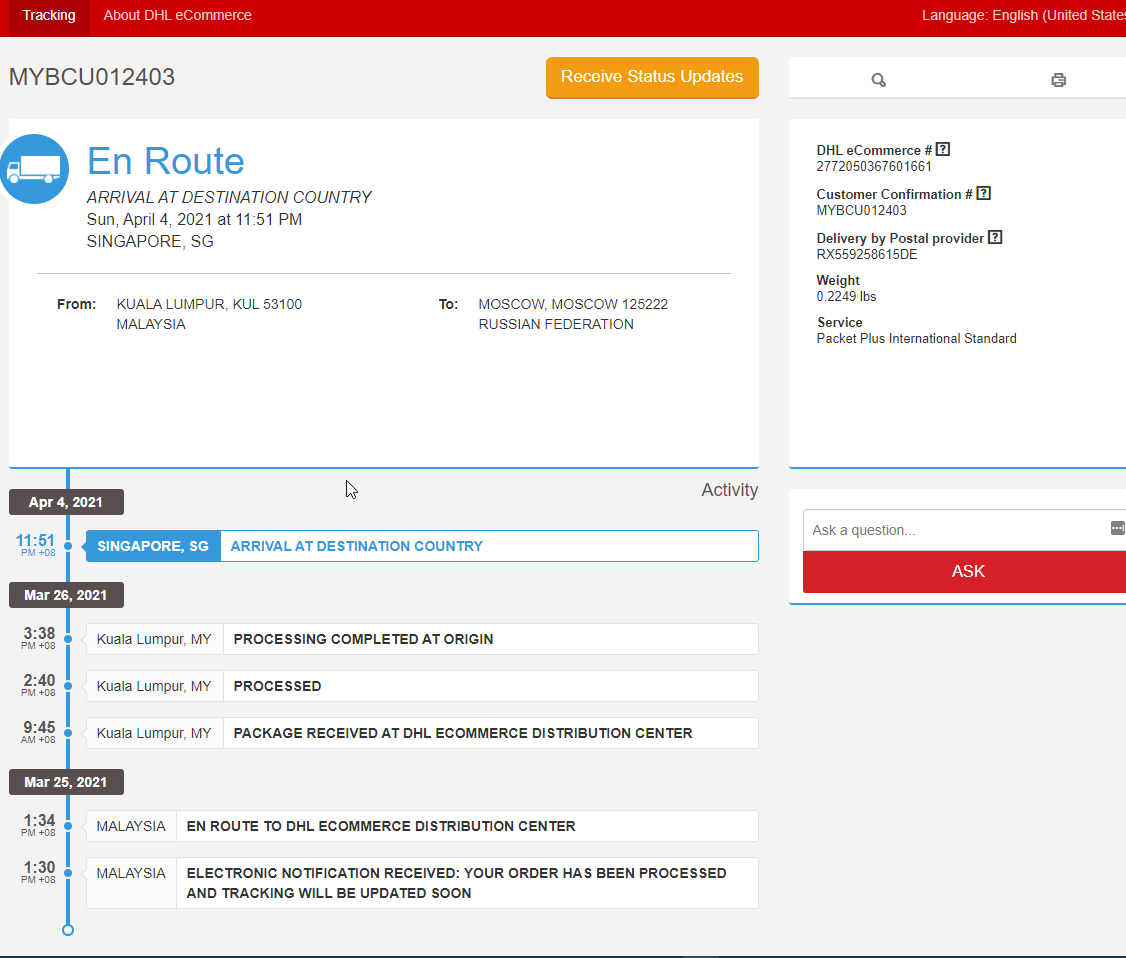Select Package Received at Distribution Center entry
The width and height of the screenshot is (1126, 958).
click(422, 733)
